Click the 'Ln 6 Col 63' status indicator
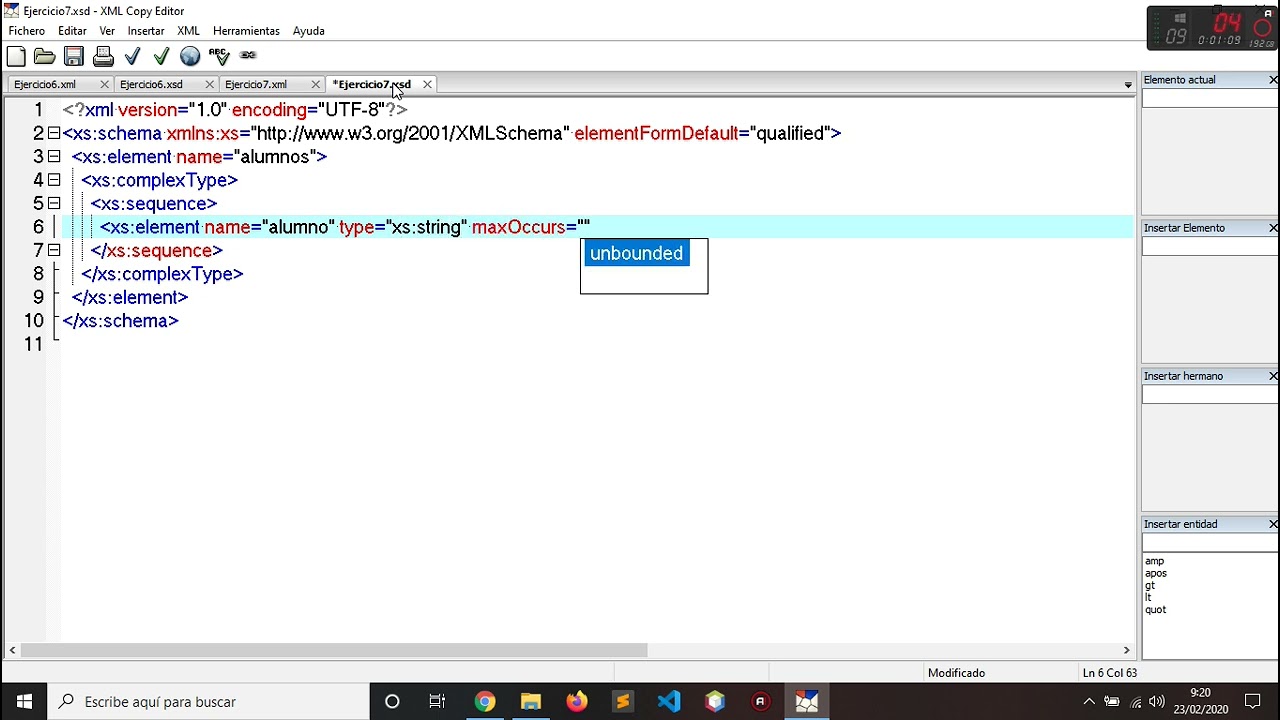The width and height of the screenshot is (1280, 720). (x=1110, y=673)
